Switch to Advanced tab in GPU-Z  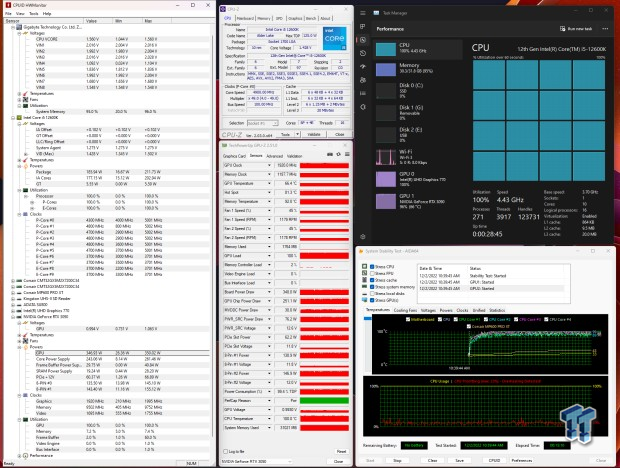click(274, 156)
